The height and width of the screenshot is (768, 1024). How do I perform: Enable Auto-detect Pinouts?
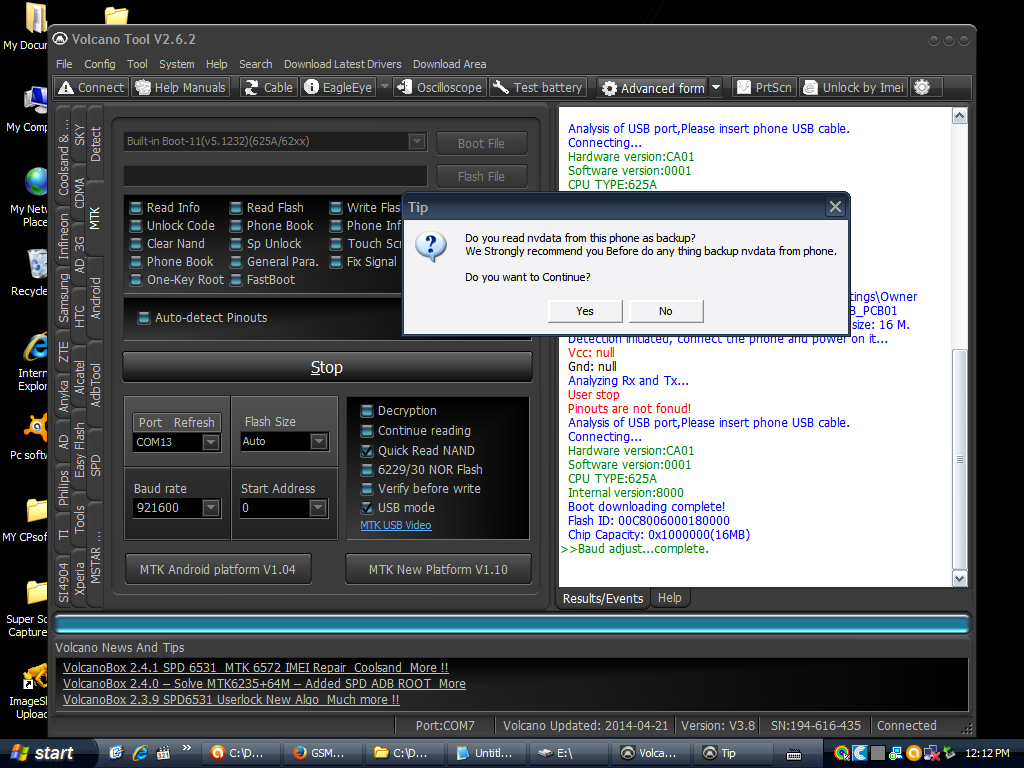coord(144,318)
